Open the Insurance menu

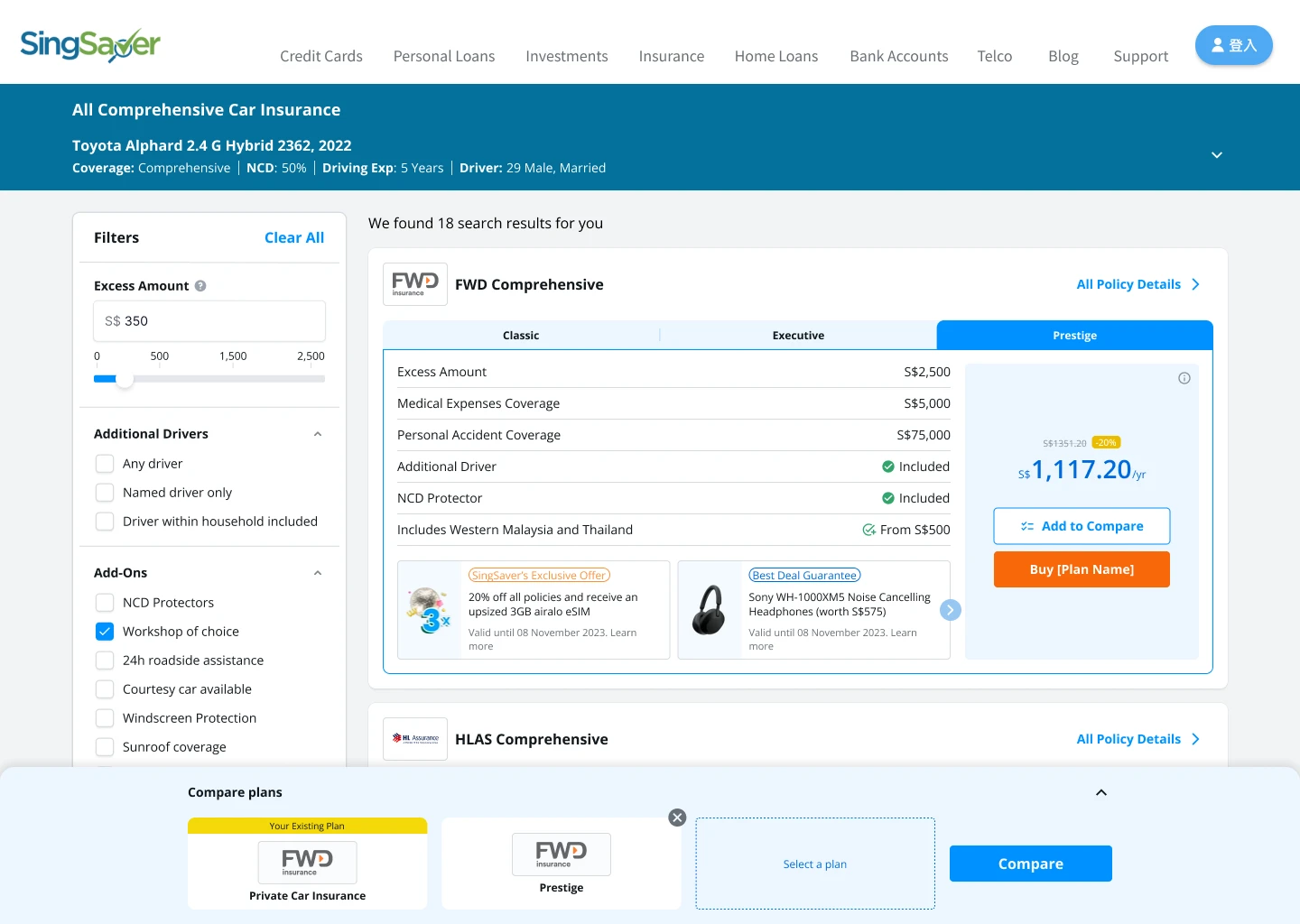pos(672,56)
